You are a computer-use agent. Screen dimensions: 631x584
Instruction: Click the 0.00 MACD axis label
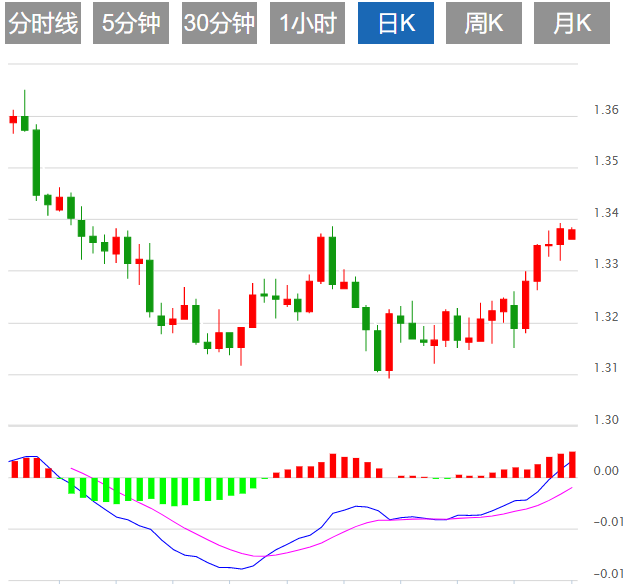[x=606, y=471]
